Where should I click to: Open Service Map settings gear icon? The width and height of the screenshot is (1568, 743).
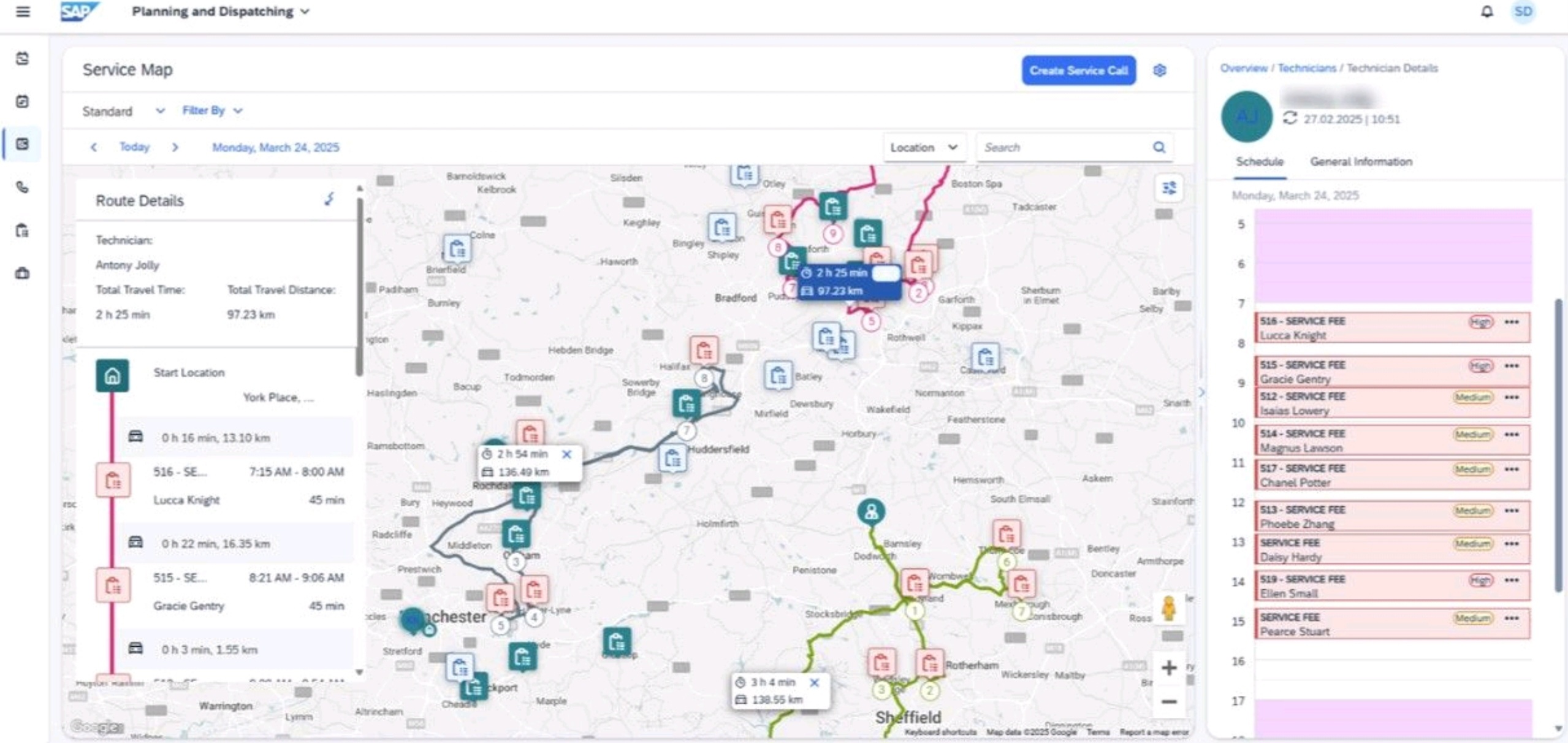(1159, 70)
